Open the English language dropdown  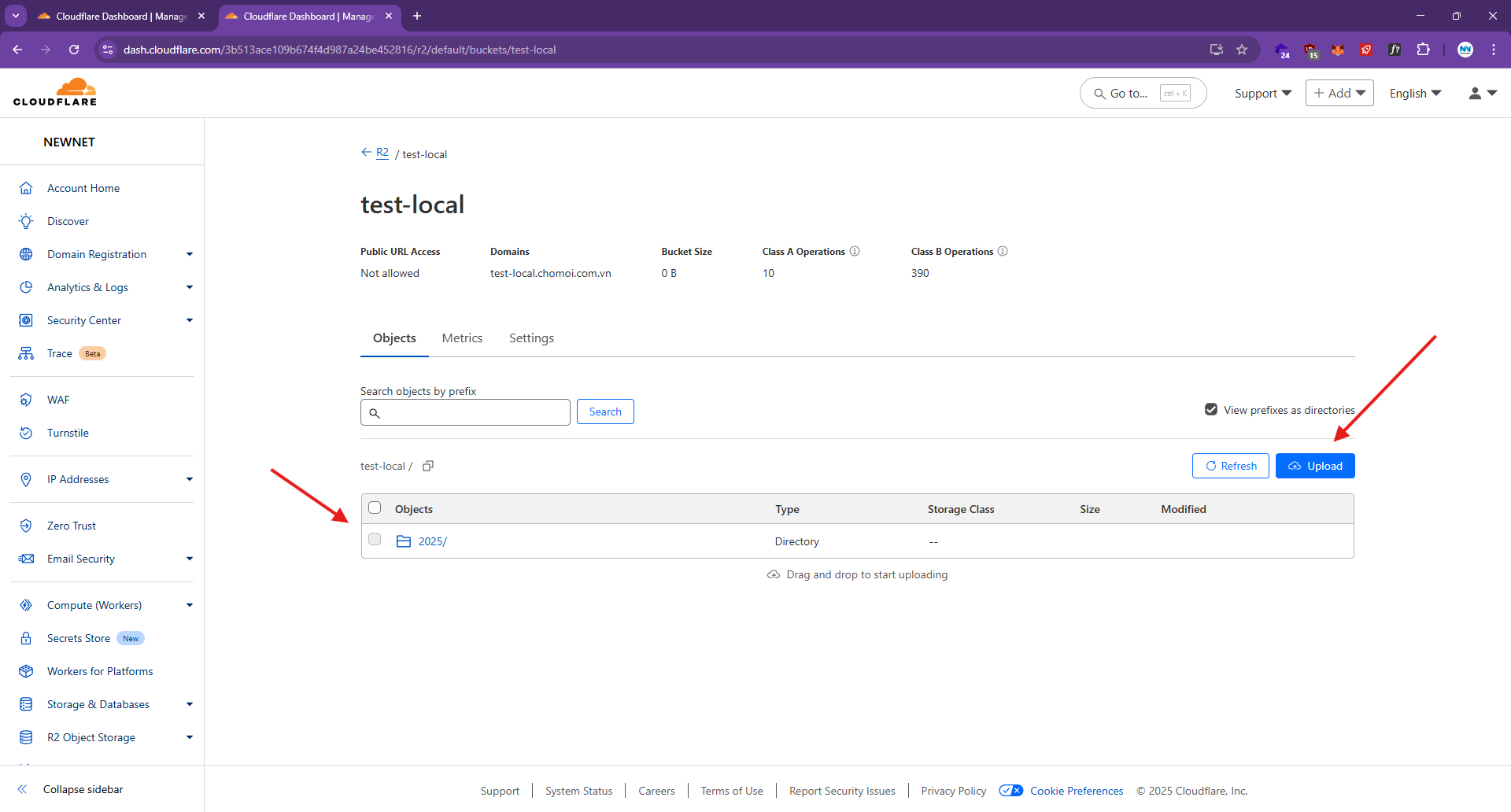pyautogui.click(x=1415, y=93)
